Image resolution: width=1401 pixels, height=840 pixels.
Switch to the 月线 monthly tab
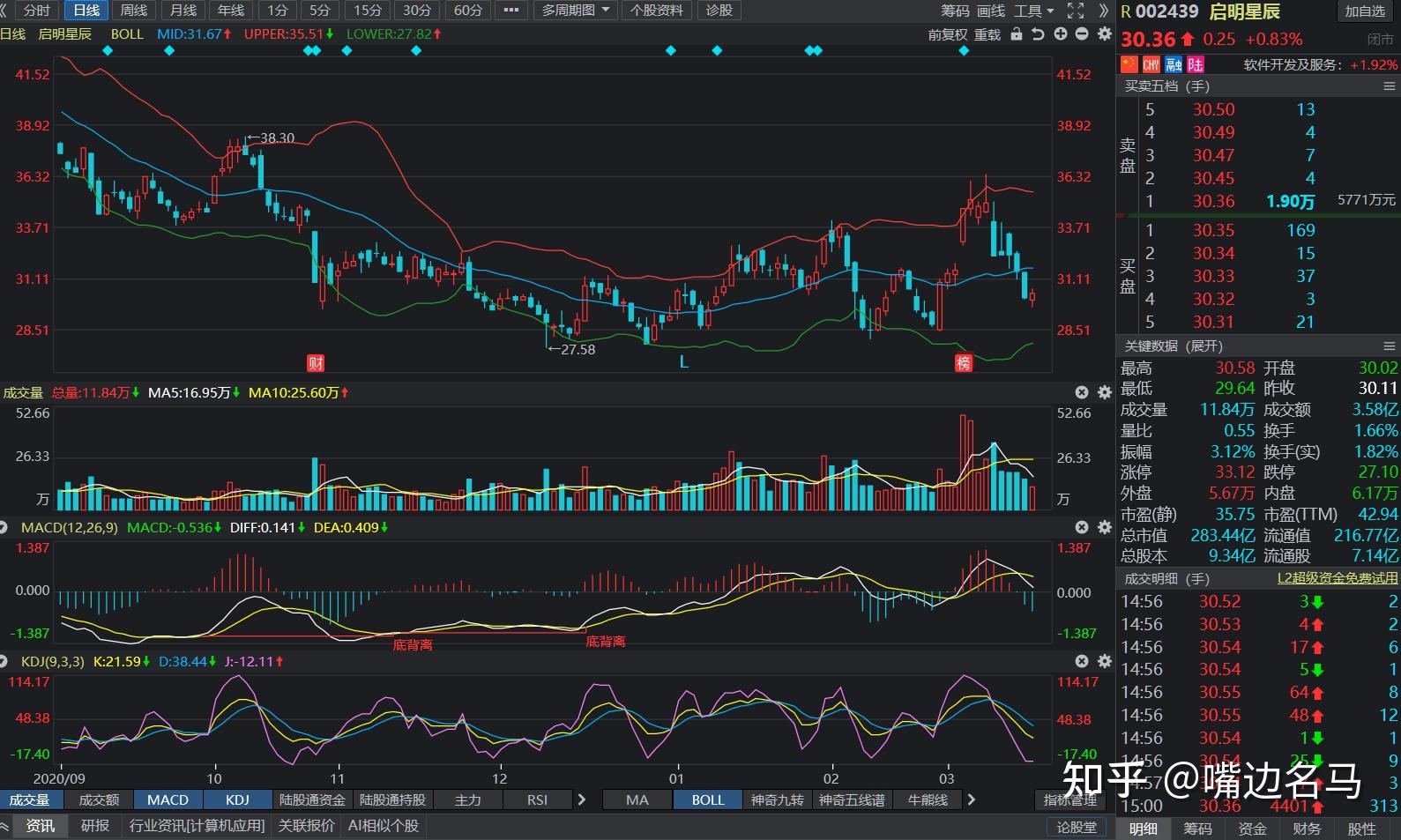(183, 11)
